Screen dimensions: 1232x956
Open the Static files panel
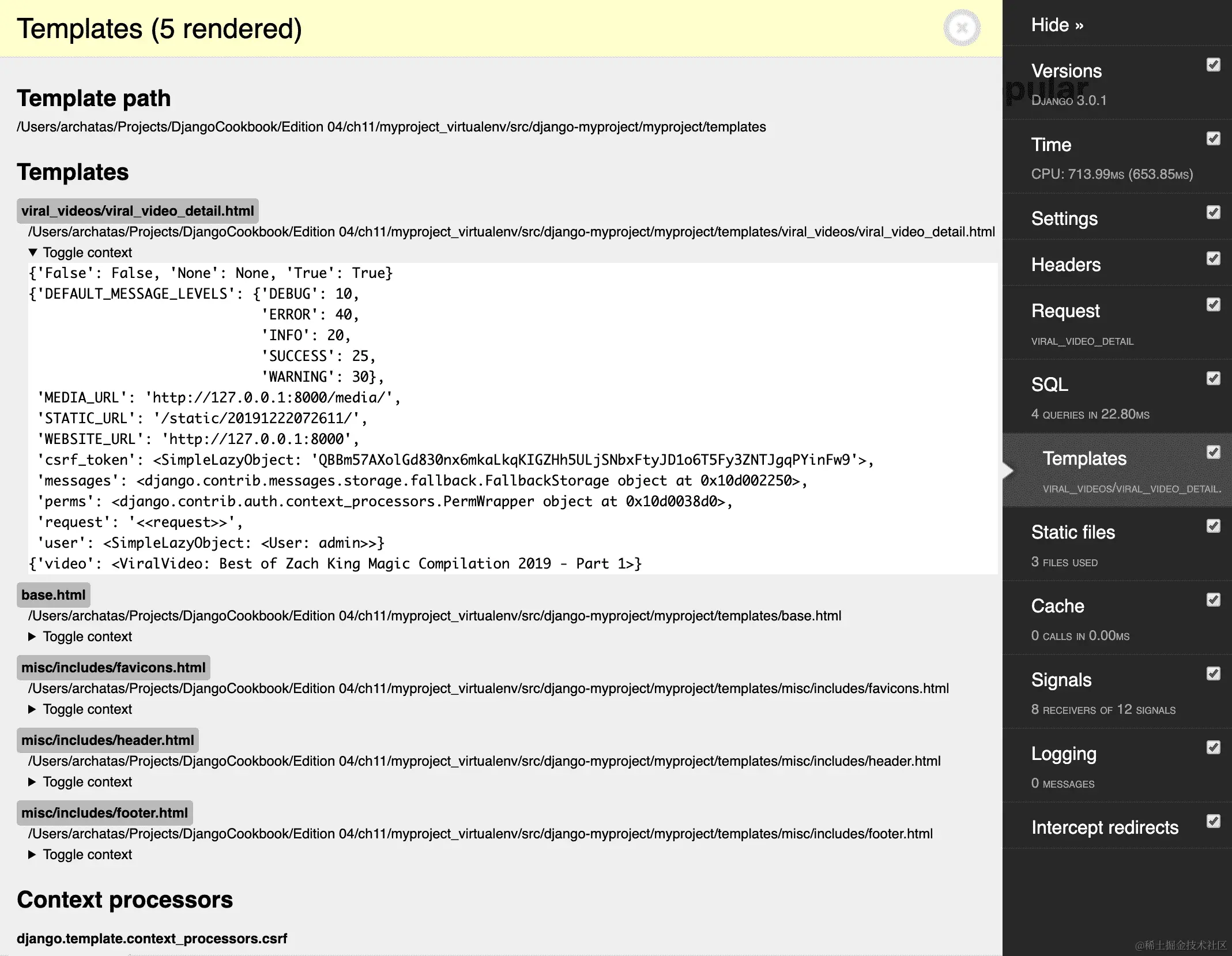click(x=1072, y=532)
